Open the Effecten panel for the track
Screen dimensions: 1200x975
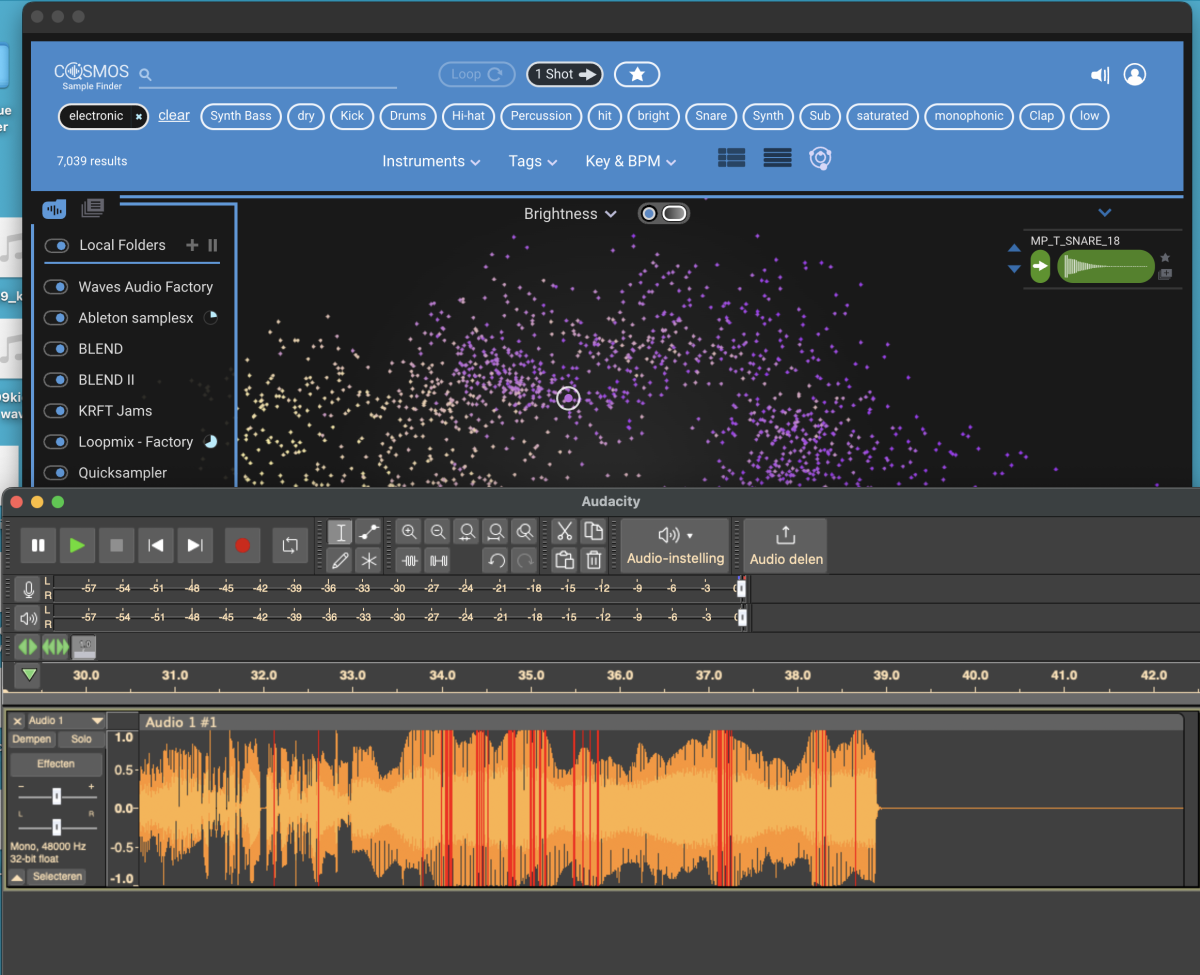click(x=56, y=764)
